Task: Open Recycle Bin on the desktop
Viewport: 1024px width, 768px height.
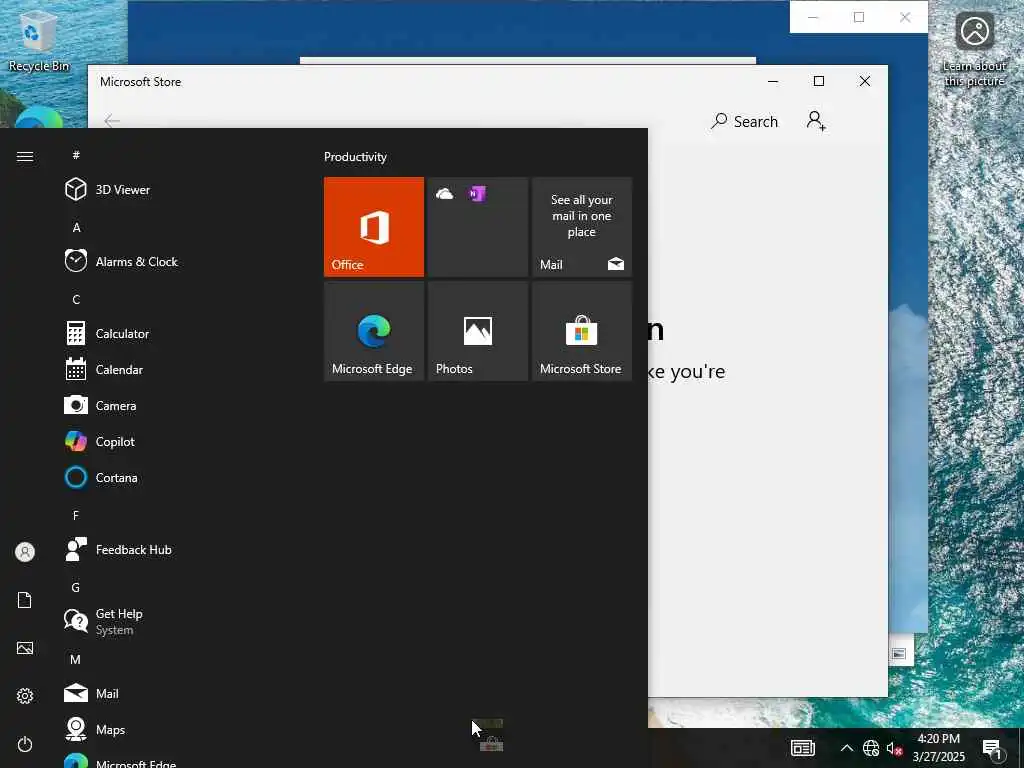Action: click(39, 42)
